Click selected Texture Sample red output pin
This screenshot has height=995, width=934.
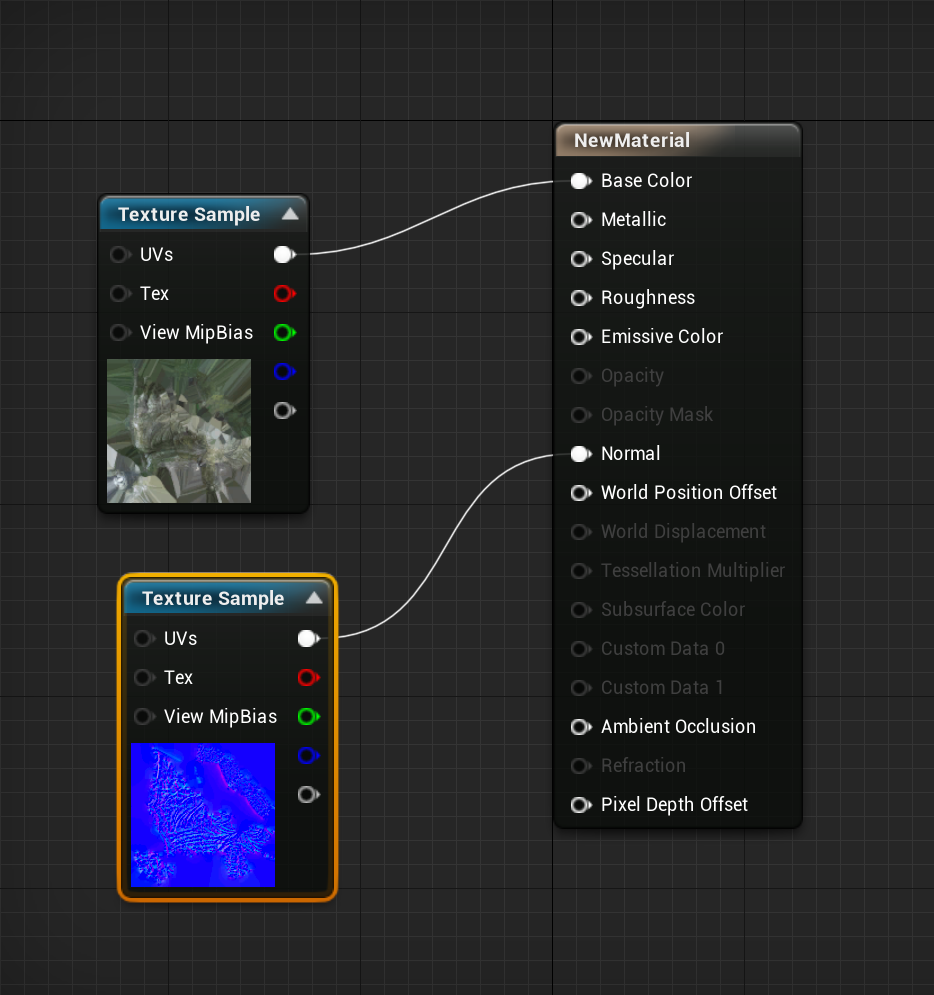(x=308, y=678)
